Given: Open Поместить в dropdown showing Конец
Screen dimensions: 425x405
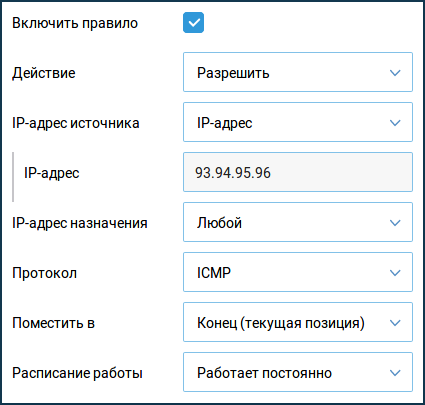Looking at the screenshot, I should tap(298, 322).
